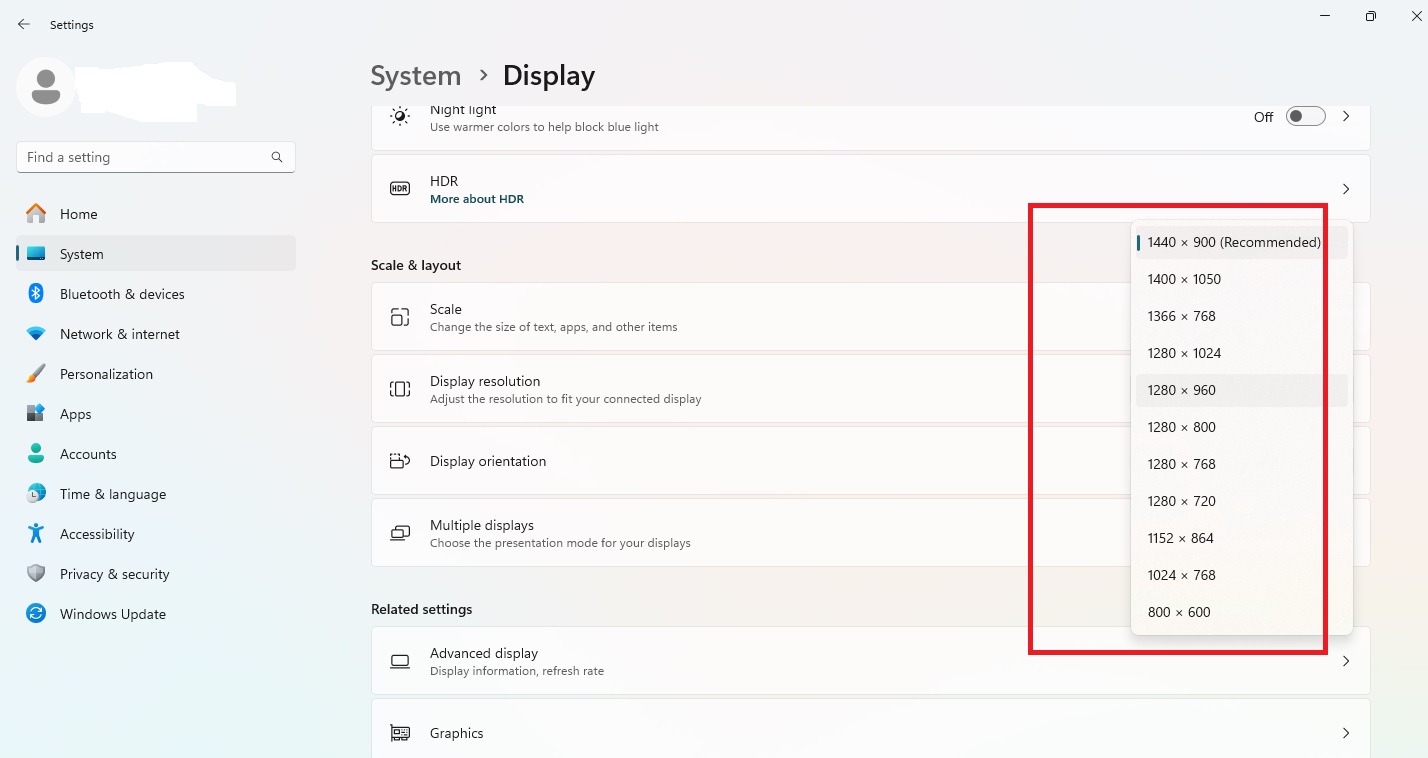Click the HDR badge icon
Screen dimensions: 1428x758
400,189
